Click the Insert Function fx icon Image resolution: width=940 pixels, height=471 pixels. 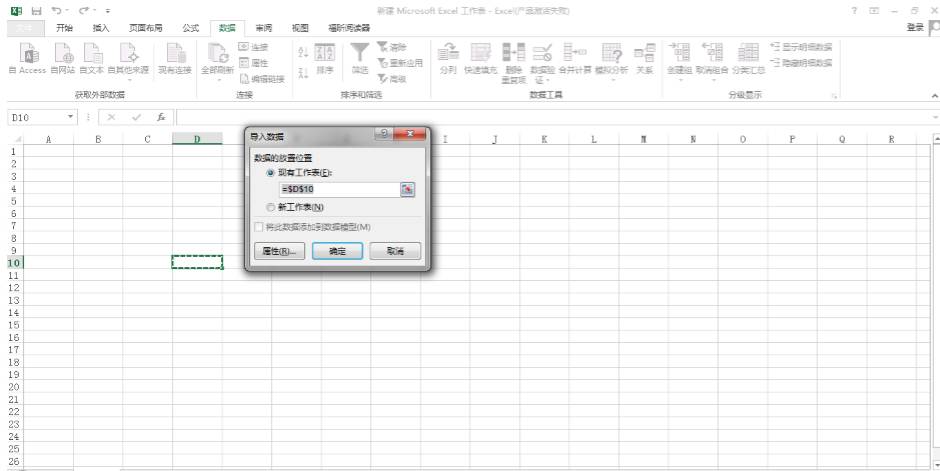[x=161, y=117]
